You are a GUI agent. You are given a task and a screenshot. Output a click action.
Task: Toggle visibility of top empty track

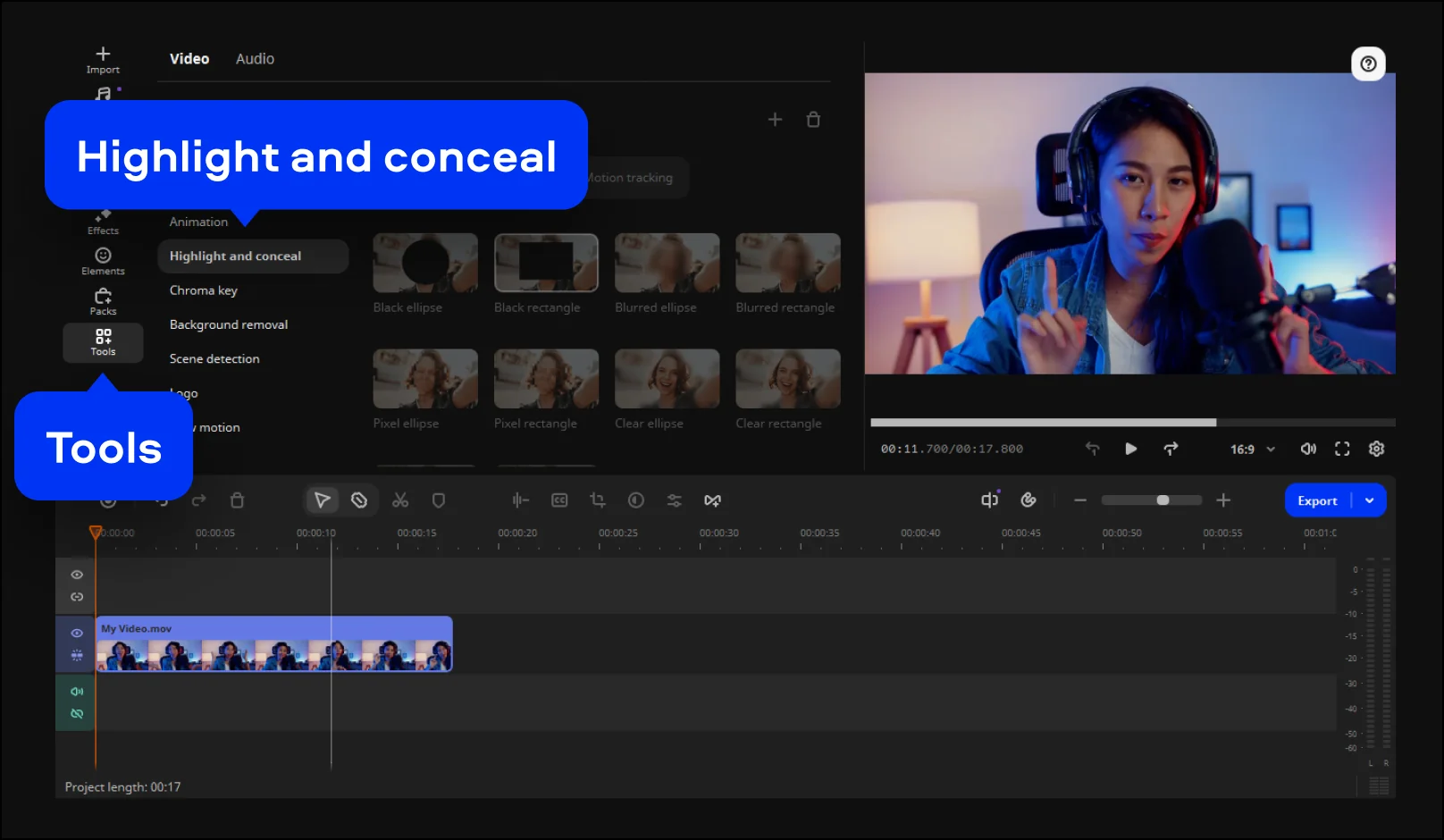(77, 575)
